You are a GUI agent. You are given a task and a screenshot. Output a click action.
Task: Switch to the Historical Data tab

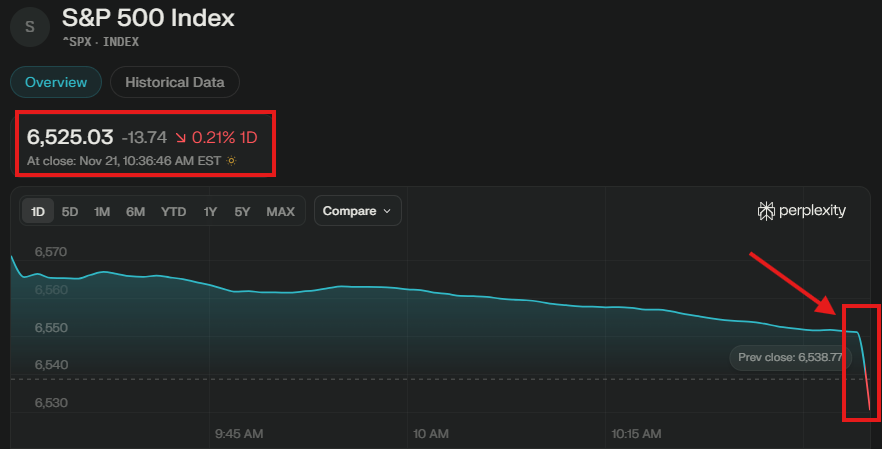coord(175,82)
